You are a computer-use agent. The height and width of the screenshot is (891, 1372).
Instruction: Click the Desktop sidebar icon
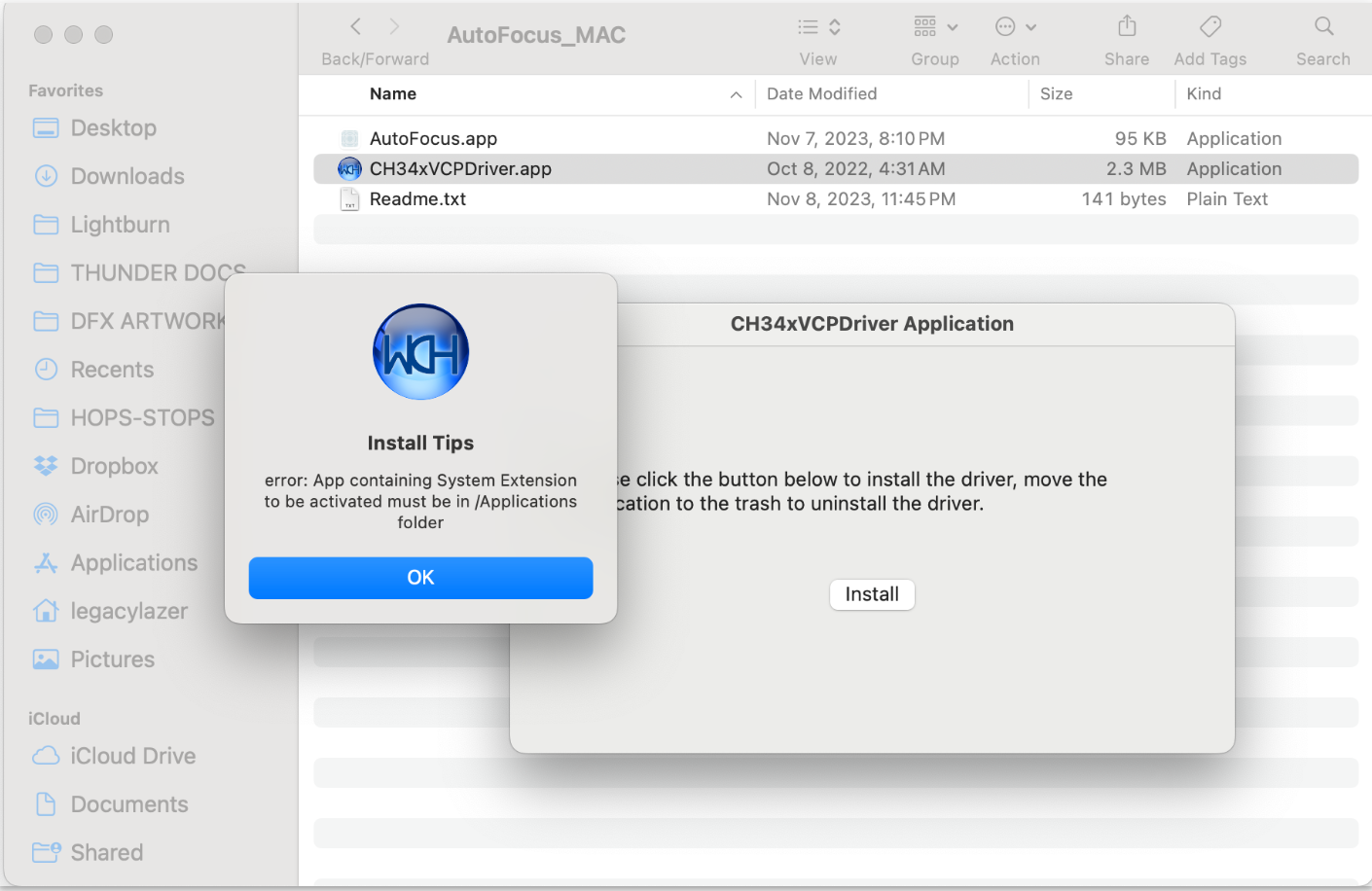pyautogui.click(x=46, y=128)
